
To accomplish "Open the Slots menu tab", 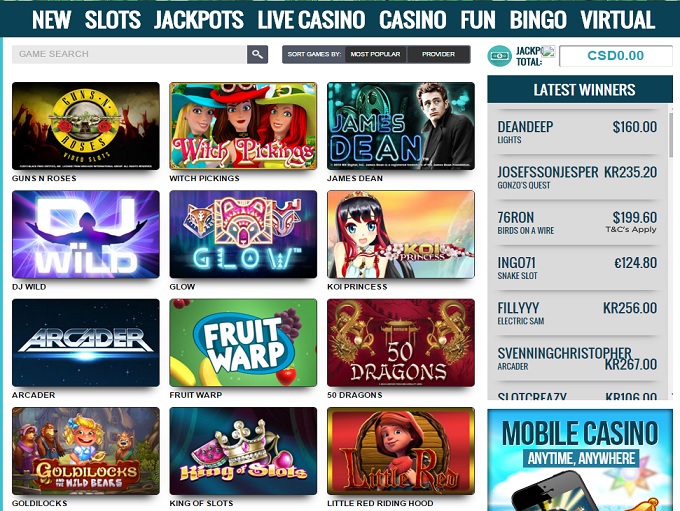I will point(113,20).
